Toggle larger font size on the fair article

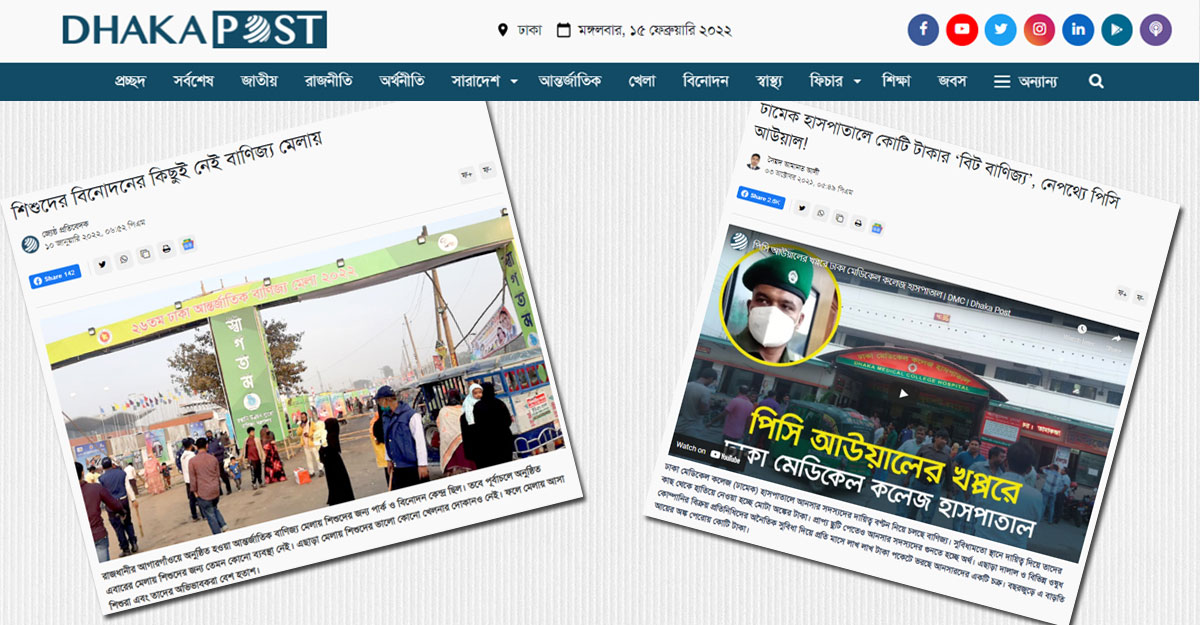pyautogui.click(x=465, y=175)
